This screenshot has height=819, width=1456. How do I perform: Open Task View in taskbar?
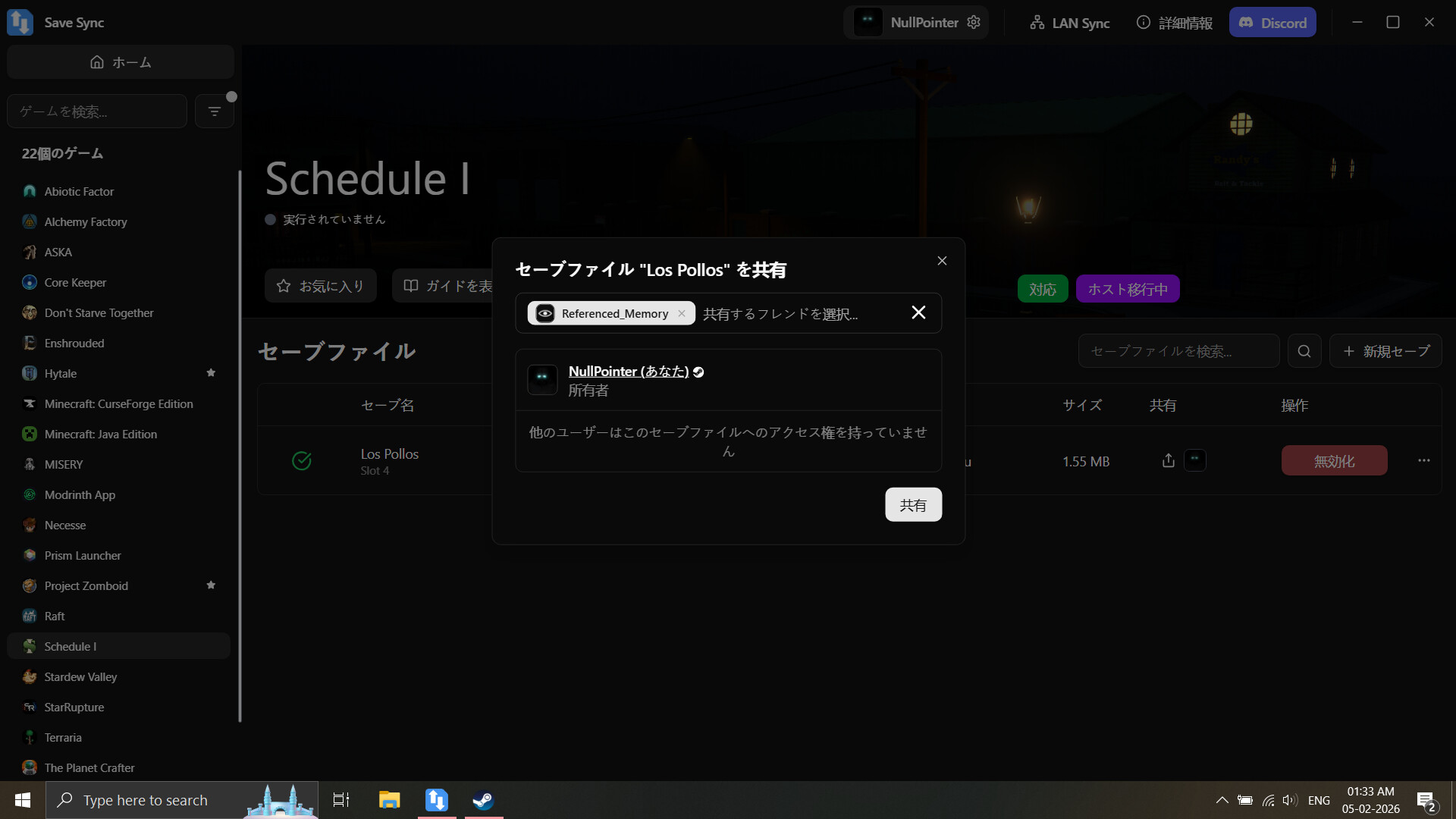[341, 800]
